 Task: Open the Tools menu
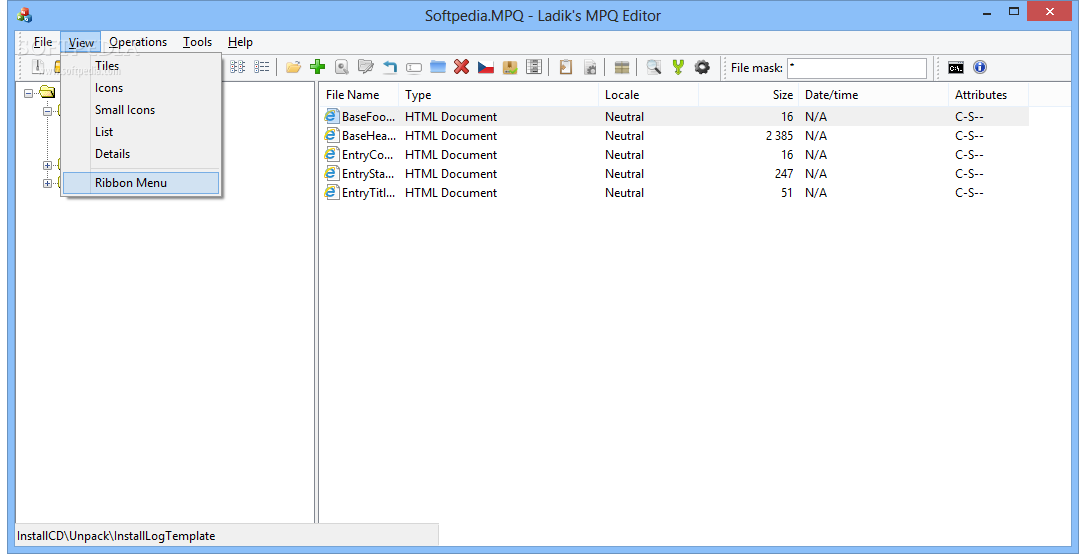point(197,42)
